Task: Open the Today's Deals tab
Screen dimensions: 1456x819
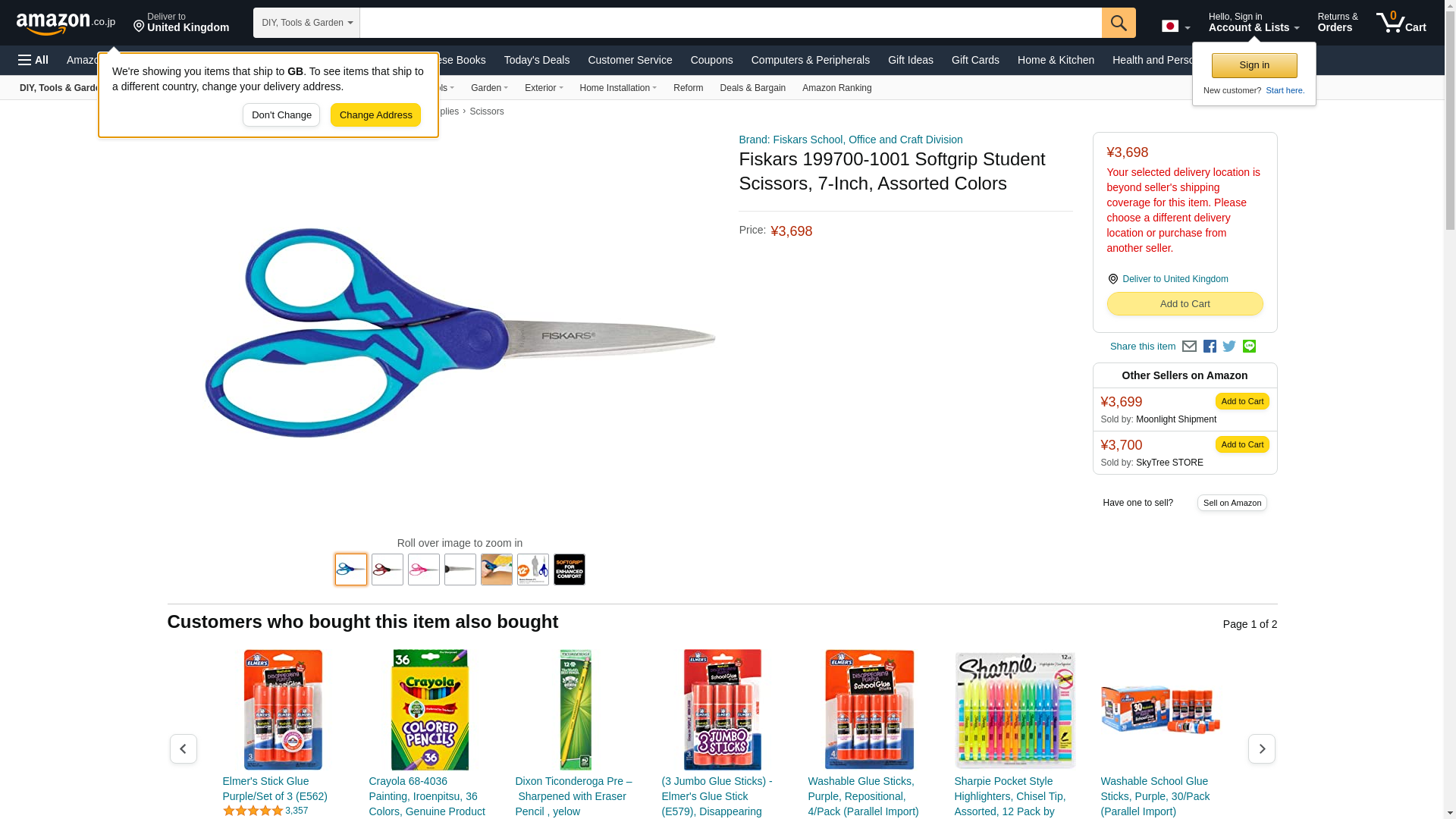Action: (x=537, y=60)
